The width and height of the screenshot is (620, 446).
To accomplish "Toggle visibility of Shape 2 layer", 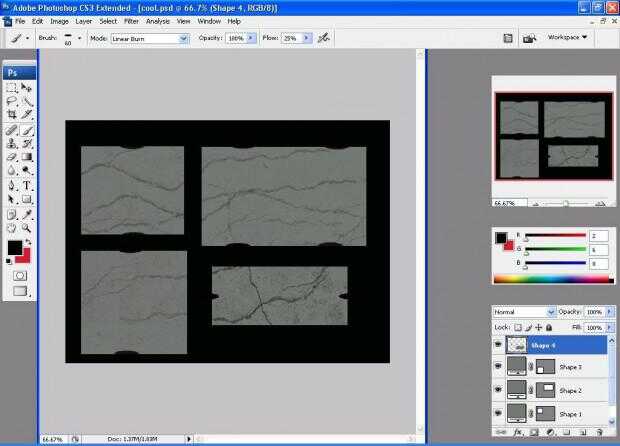I will tap(499, 390).
